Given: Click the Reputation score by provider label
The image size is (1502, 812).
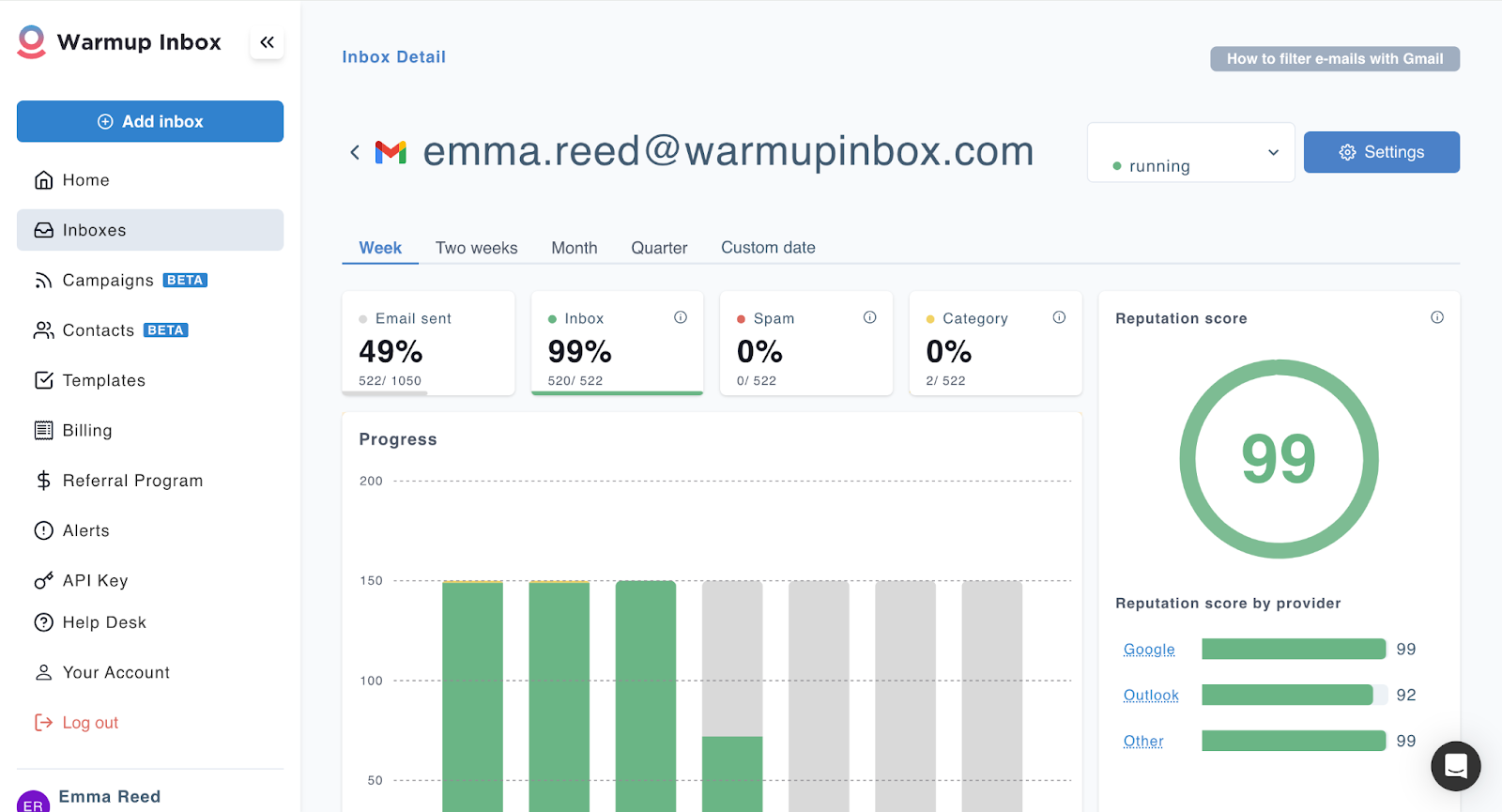Looking at the screenshot, I should click(x=1228, y=604).
